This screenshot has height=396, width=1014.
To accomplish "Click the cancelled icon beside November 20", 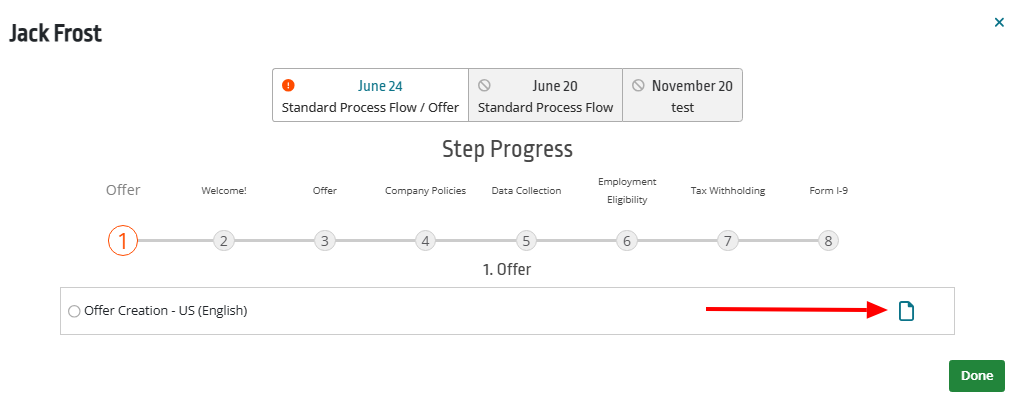I will pyautogui.click(x=638, y=85).
